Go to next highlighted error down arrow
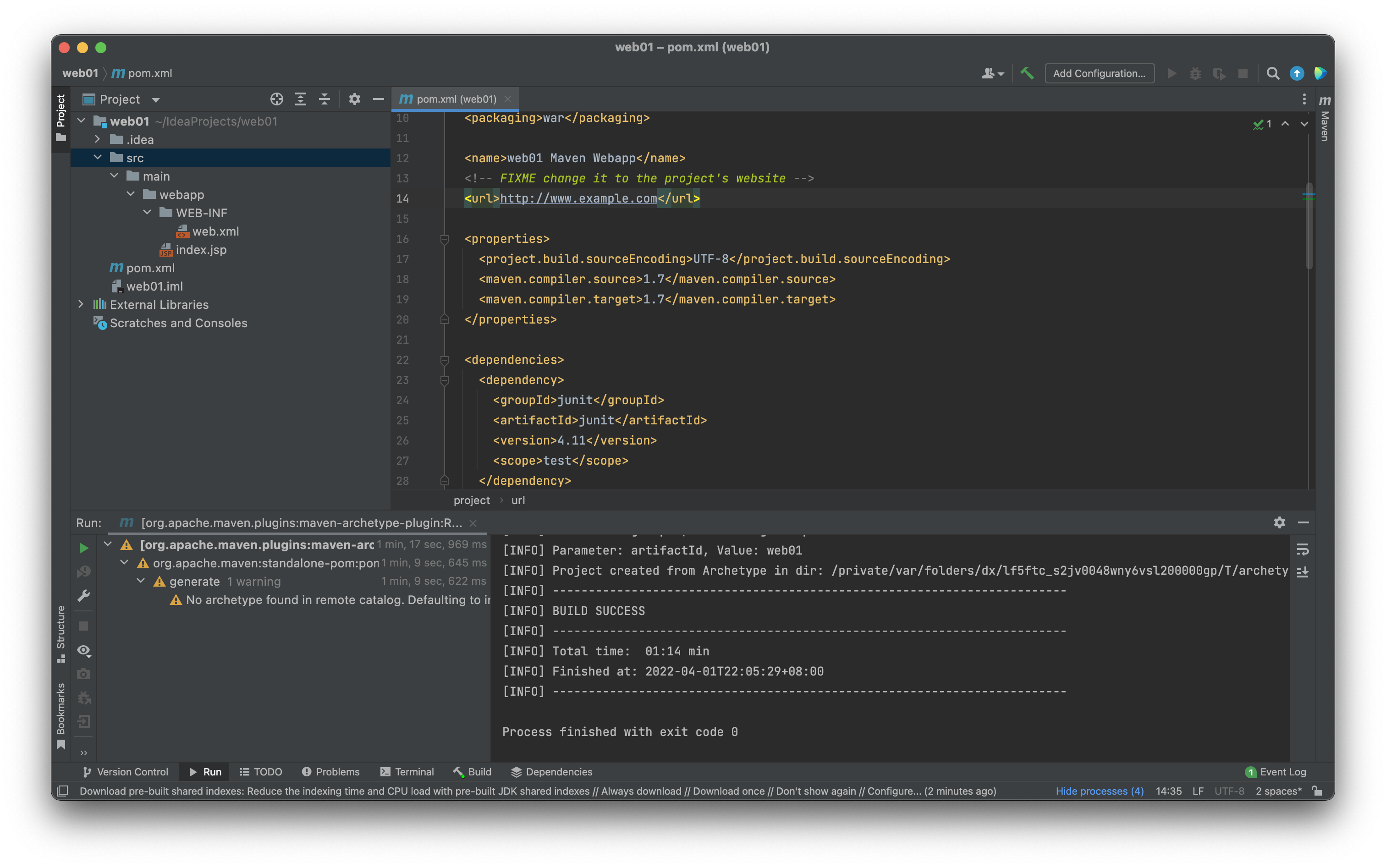 [1304, 124]
